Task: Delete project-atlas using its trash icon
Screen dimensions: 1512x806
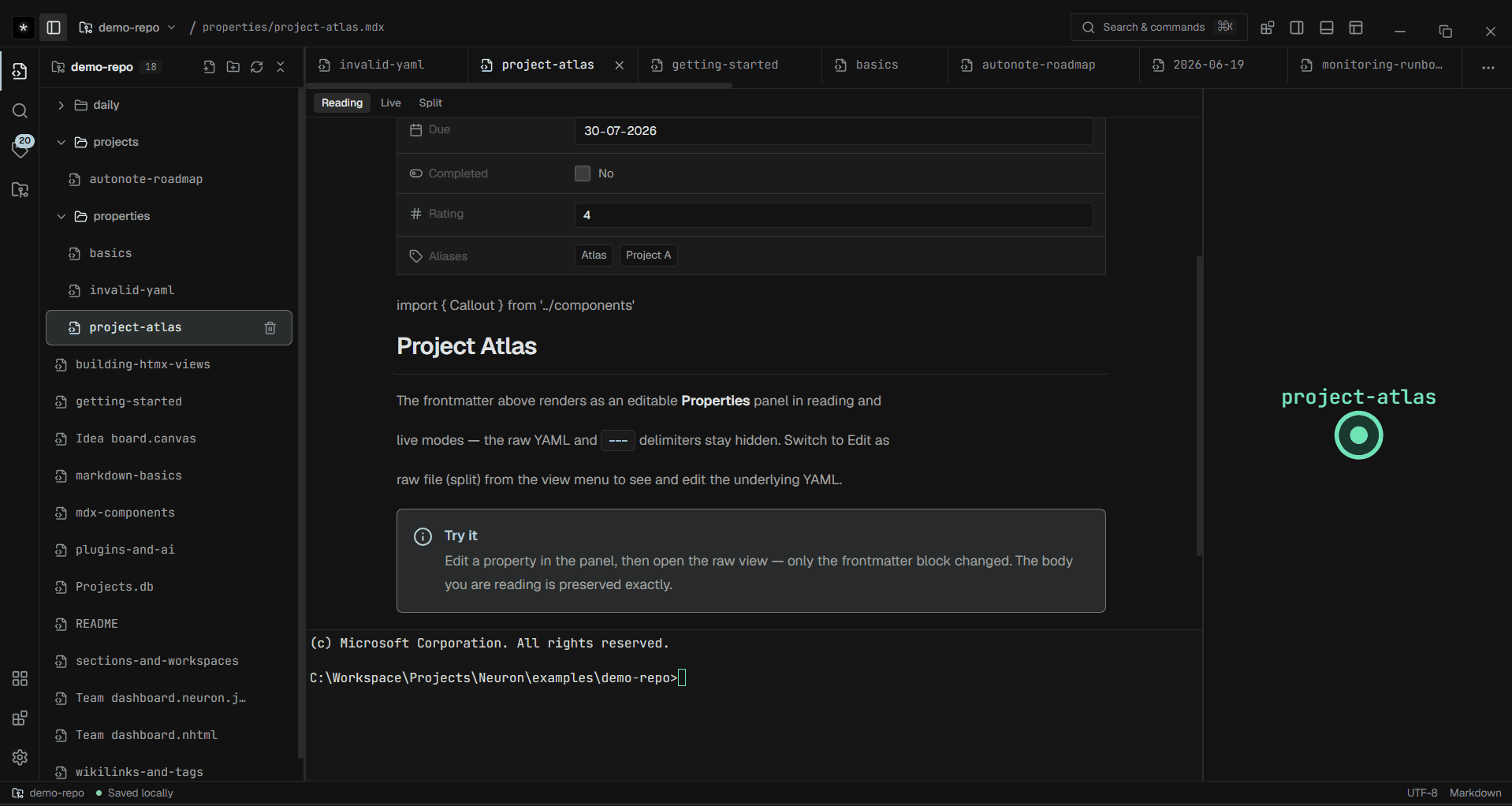Action: coord(270,328)
